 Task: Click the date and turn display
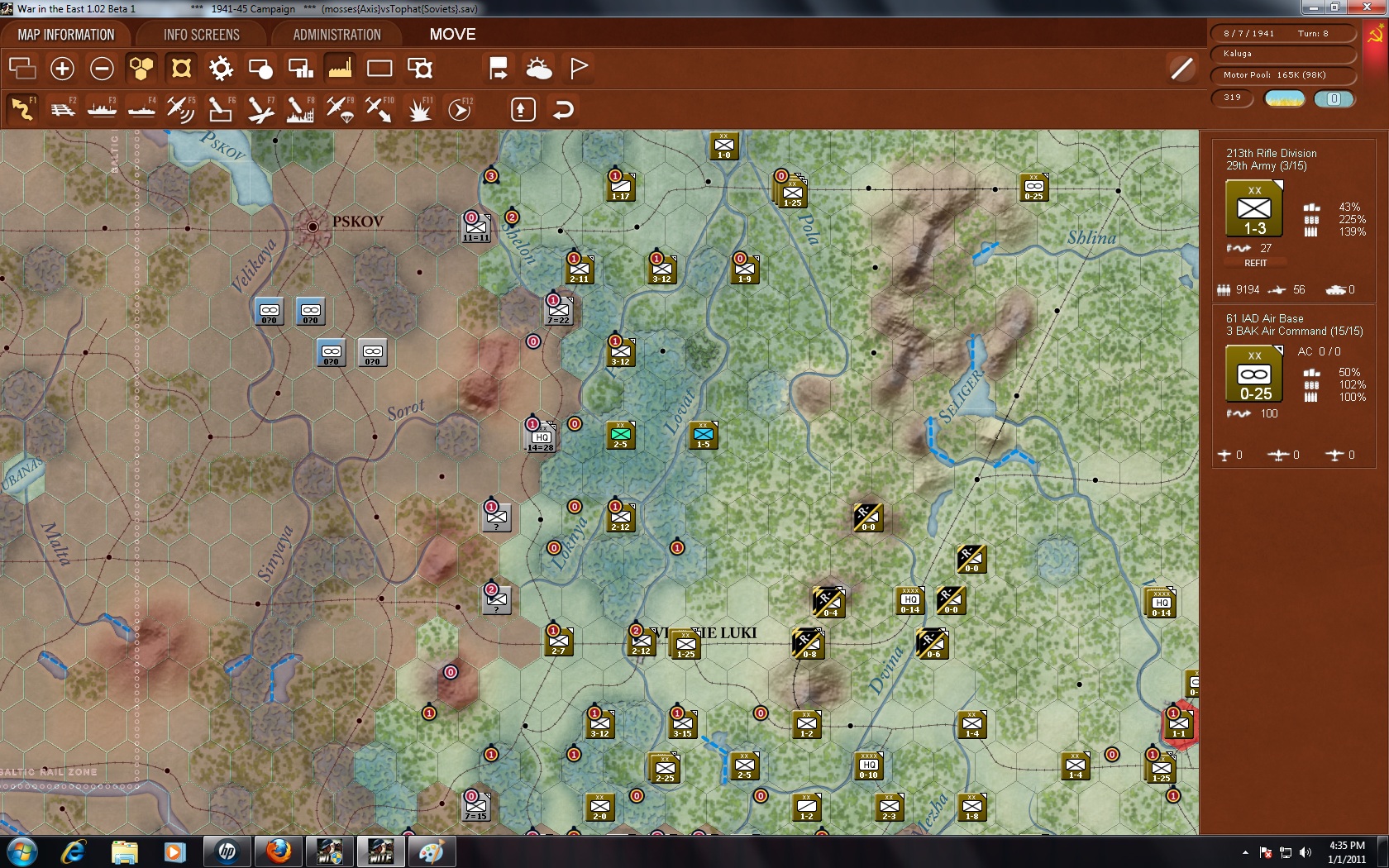(1283, 33)
